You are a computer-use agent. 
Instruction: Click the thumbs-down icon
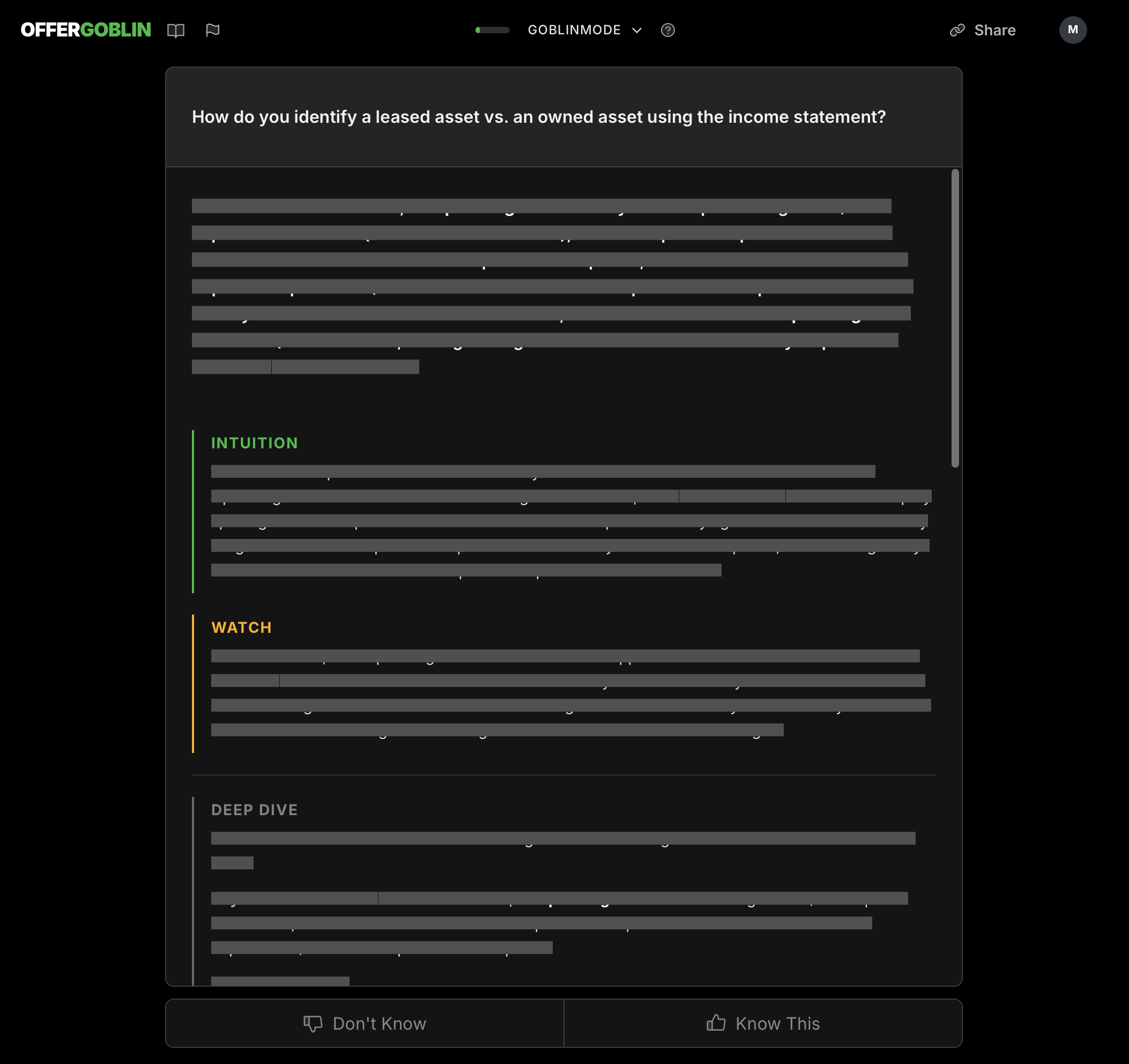(x=313, y=1023)
